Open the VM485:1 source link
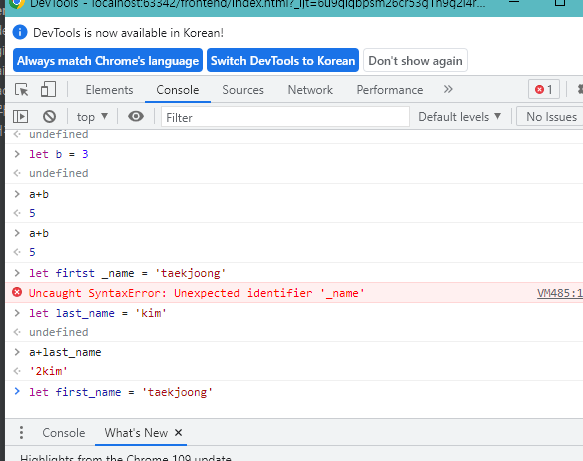This screenshot has width=583, height=461. click(560, 293)
